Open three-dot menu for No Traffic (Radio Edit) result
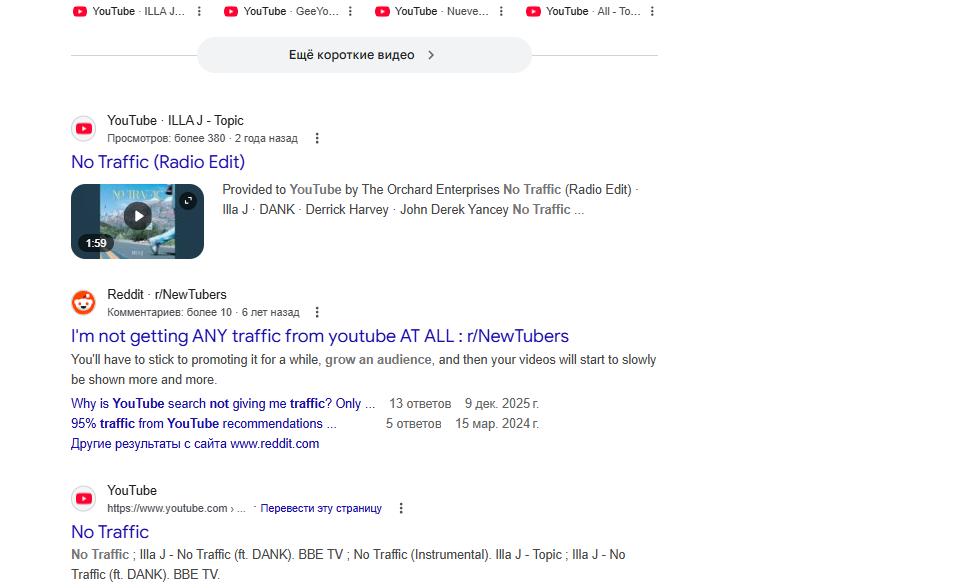Viewport: 958px width, 587px height. tap(316, 138)
